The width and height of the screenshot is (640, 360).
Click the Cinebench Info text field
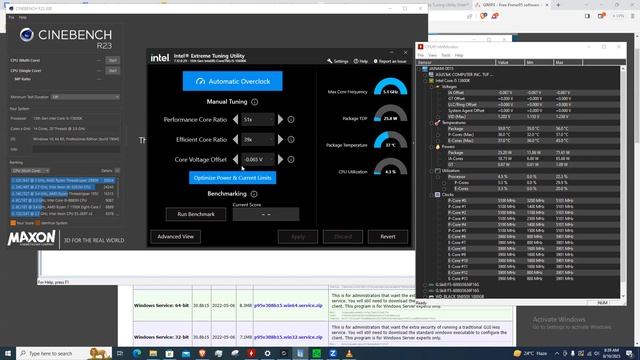[x=76, y=149]
